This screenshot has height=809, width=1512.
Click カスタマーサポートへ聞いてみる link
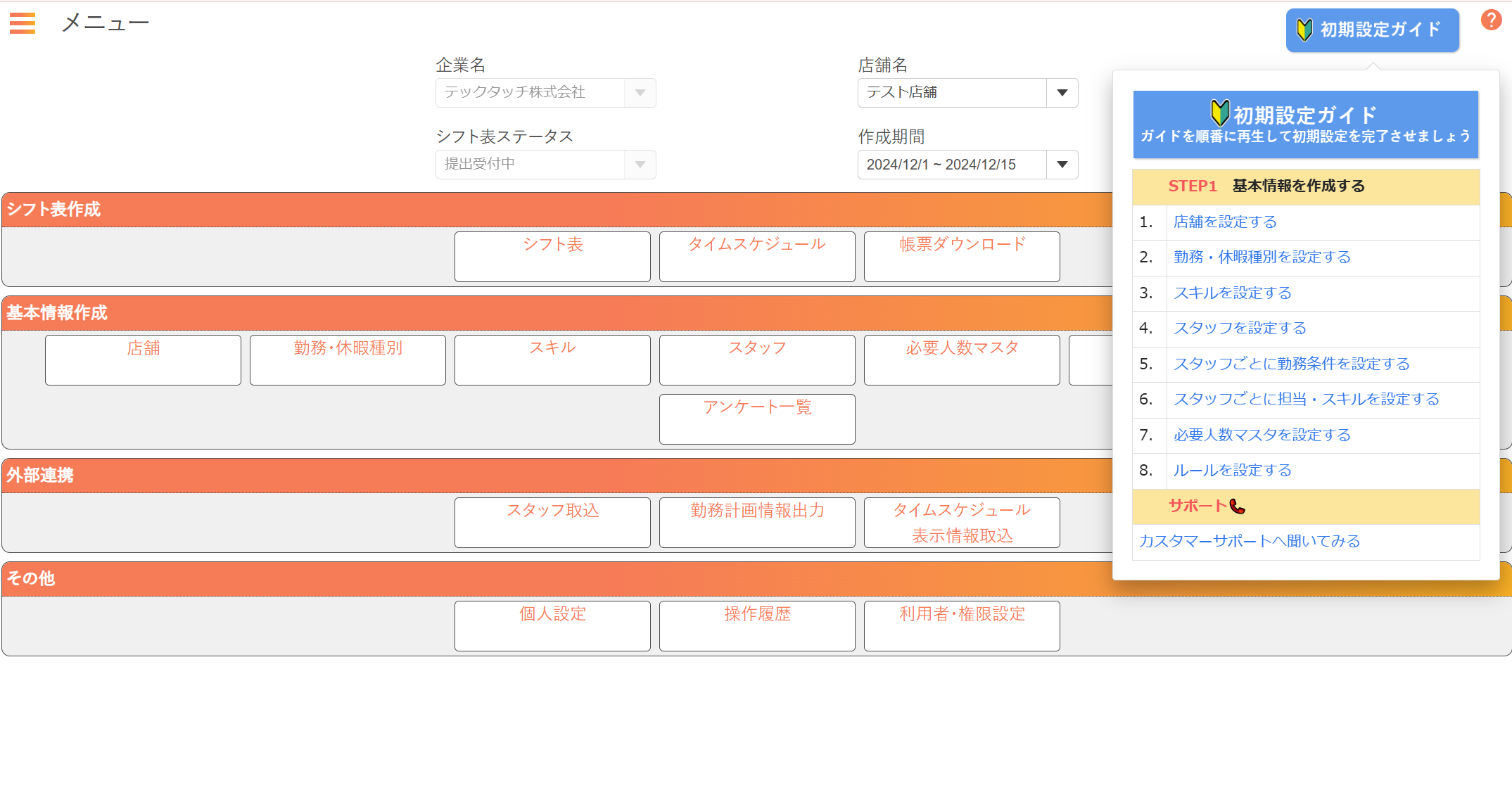click(x=1250, y=542)
